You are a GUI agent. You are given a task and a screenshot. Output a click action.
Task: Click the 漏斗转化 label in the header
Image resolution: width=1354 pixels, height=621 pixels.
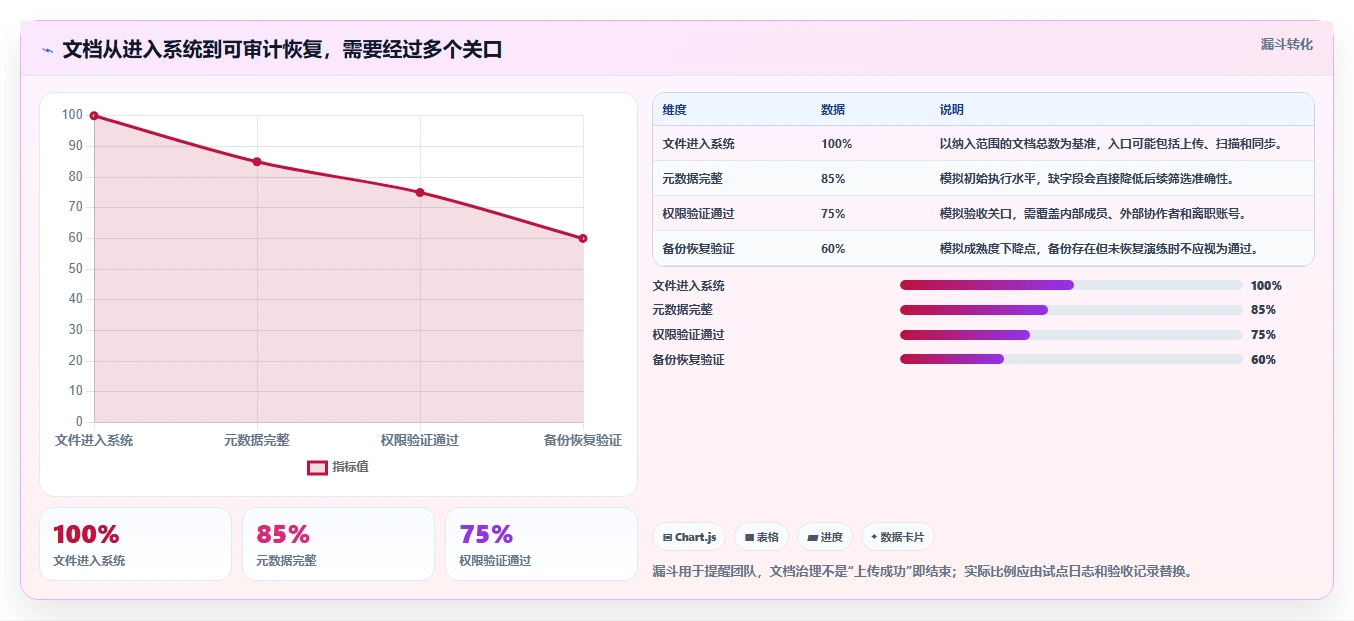pos(1286,44)
